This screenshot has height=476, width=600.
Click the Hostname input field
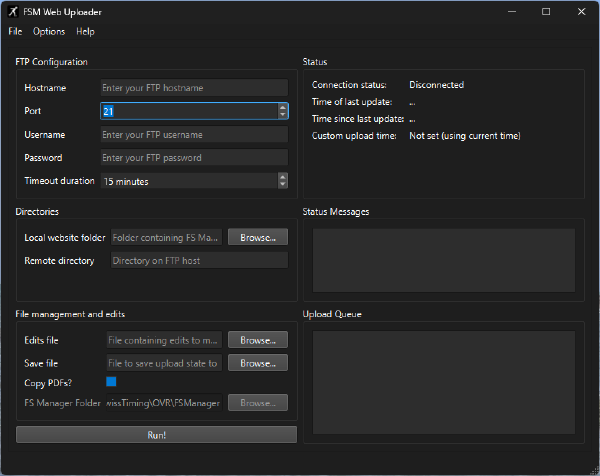tap(193, 88)
